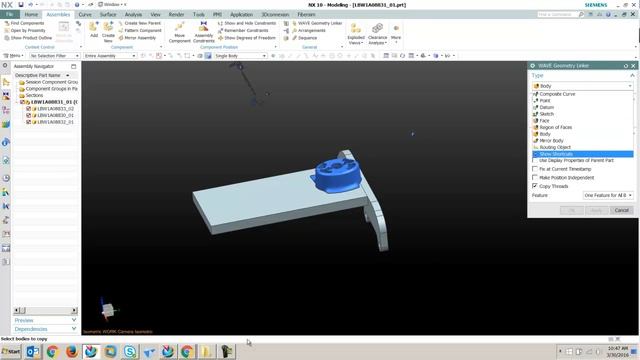Click WAVE Geometry Linker in the ribbon
640x360 pixels.
pyautogui.click(x=317, y=23)
